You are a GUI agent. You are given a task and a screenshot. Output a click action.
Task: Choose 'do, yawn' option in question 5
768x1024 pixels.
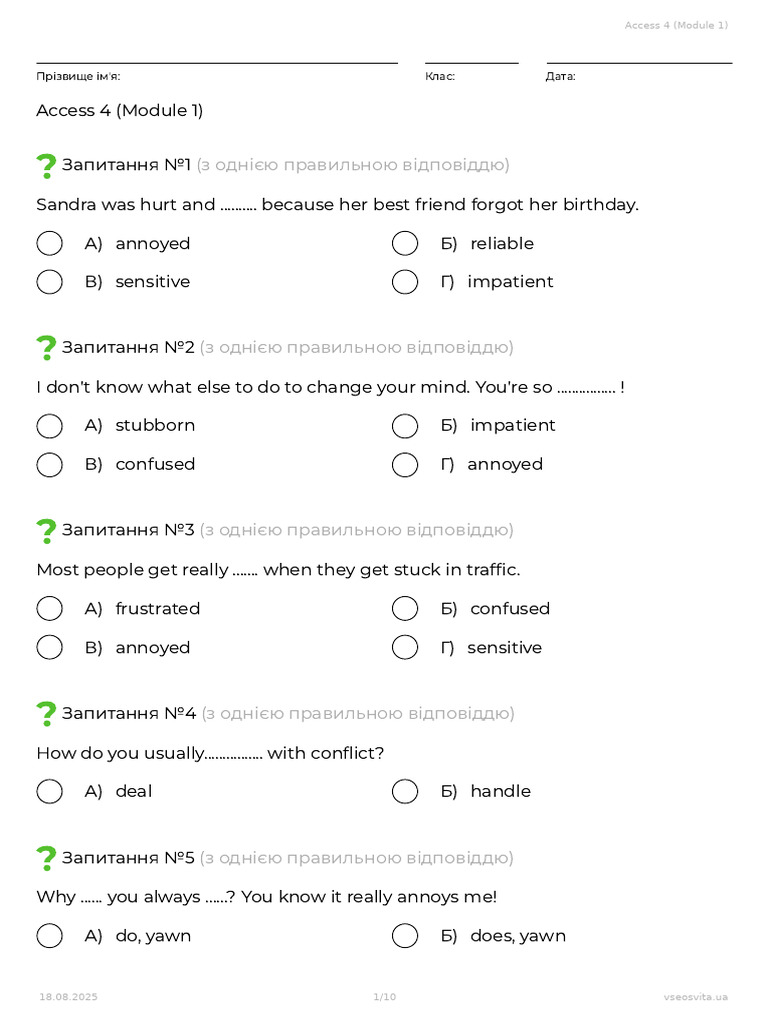pos(50,936)
